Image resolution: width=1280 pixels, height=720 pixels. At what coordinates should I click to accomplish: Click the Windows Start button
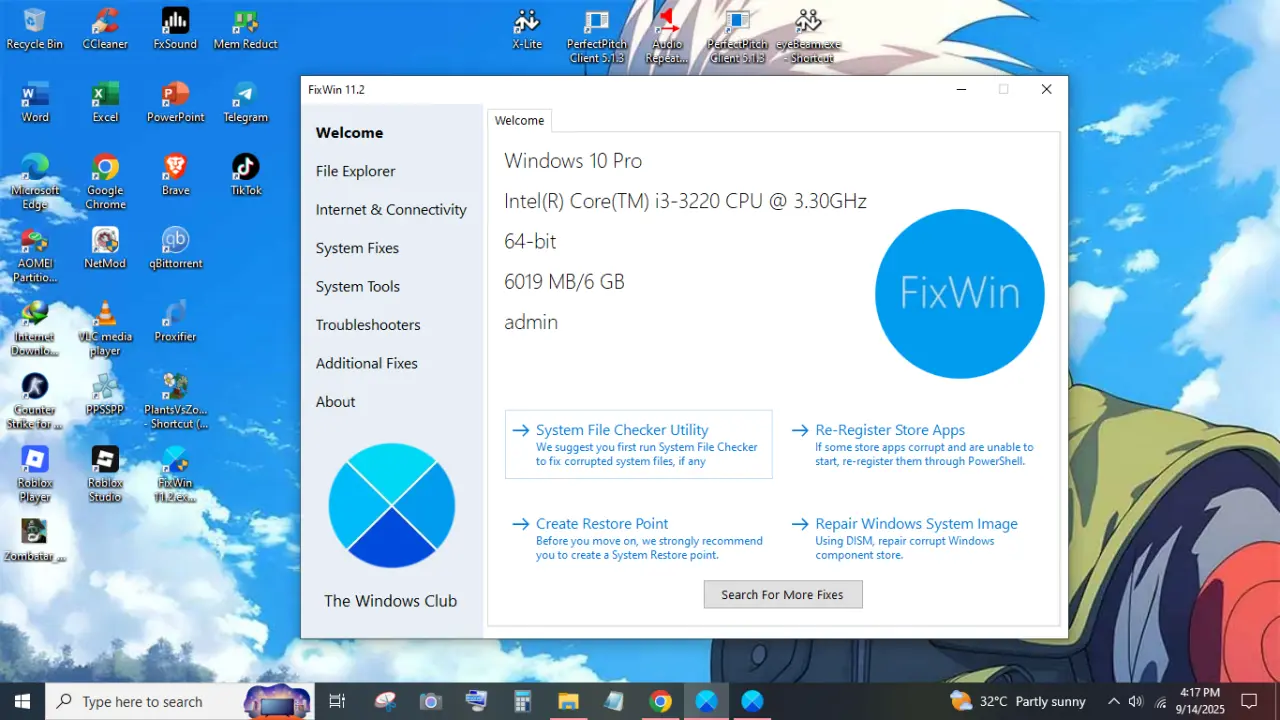(22, 701)
